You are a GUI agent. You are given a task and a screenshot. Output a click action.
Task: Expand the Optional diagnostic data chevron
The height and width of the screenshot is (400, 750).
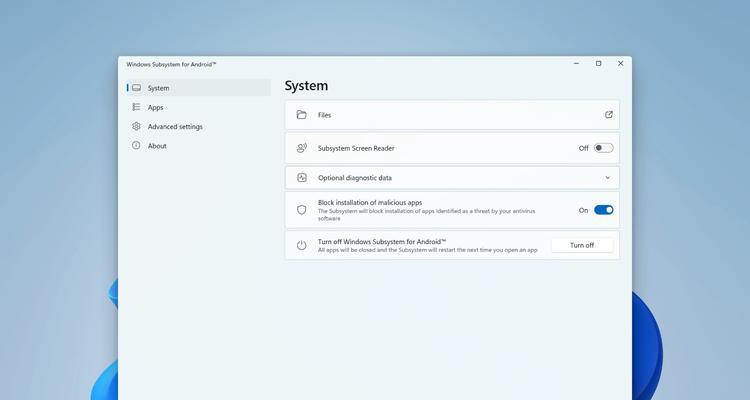[607, 178]
